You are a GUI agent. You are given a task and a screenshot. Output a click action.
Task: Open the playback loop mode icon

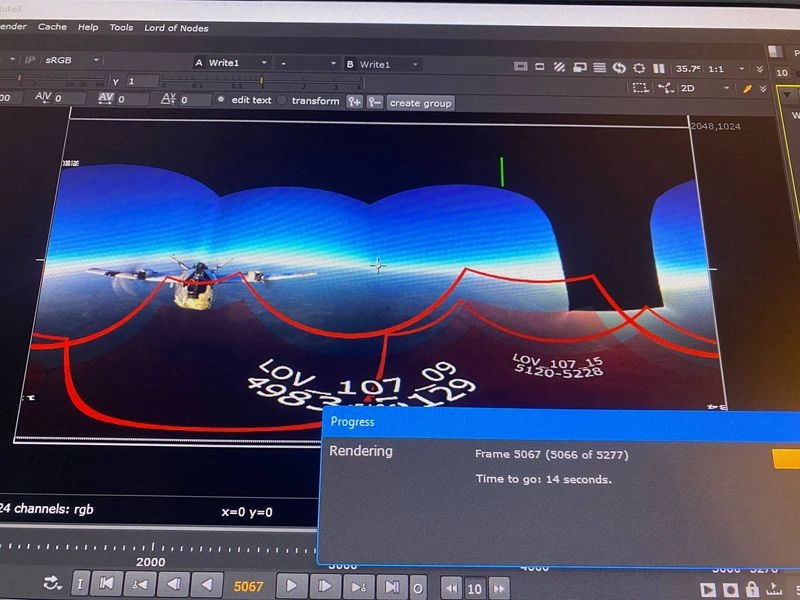pyautogui.click(x=52, y=583)
